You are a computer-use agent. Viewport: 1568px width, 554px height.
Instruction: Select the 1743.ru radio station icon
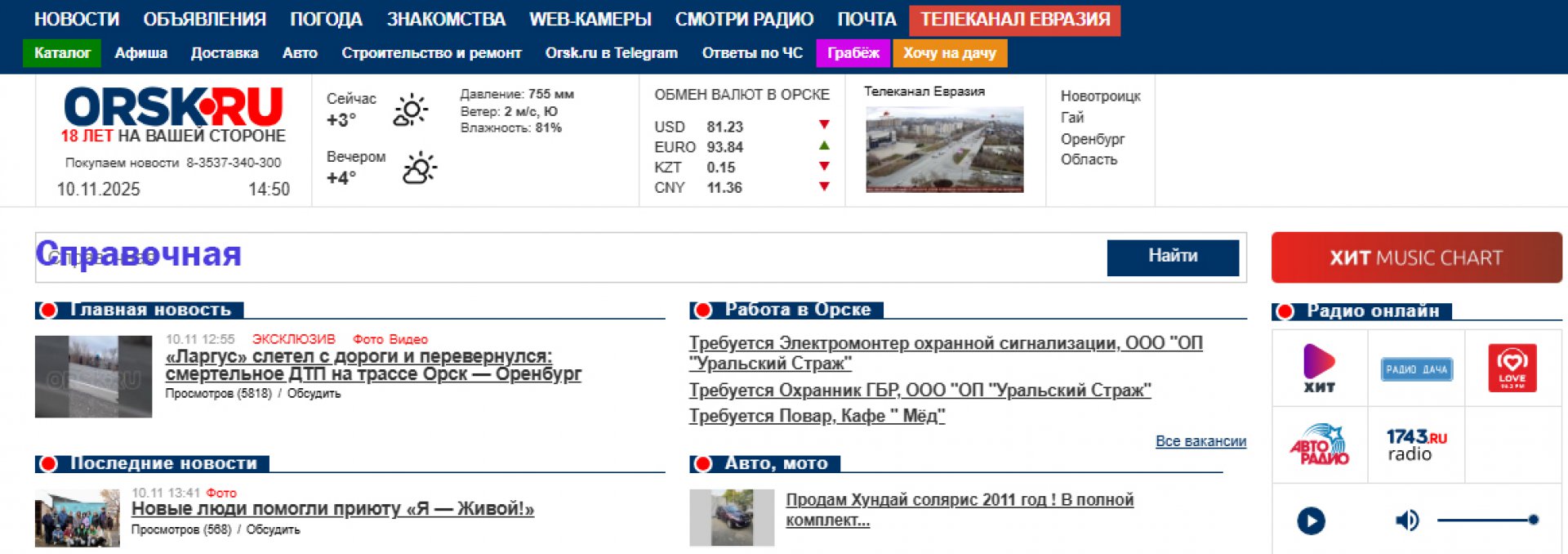(x=1416, y=445)
